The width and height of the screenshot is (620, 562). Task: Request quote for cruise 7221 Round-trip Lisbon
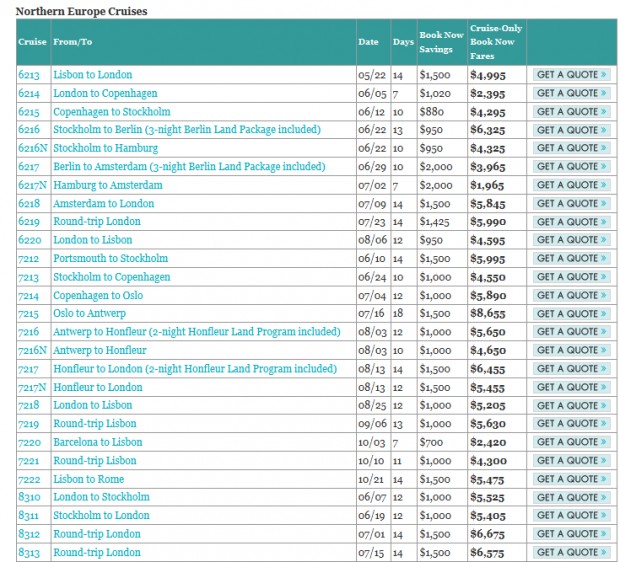pos(571,460)
